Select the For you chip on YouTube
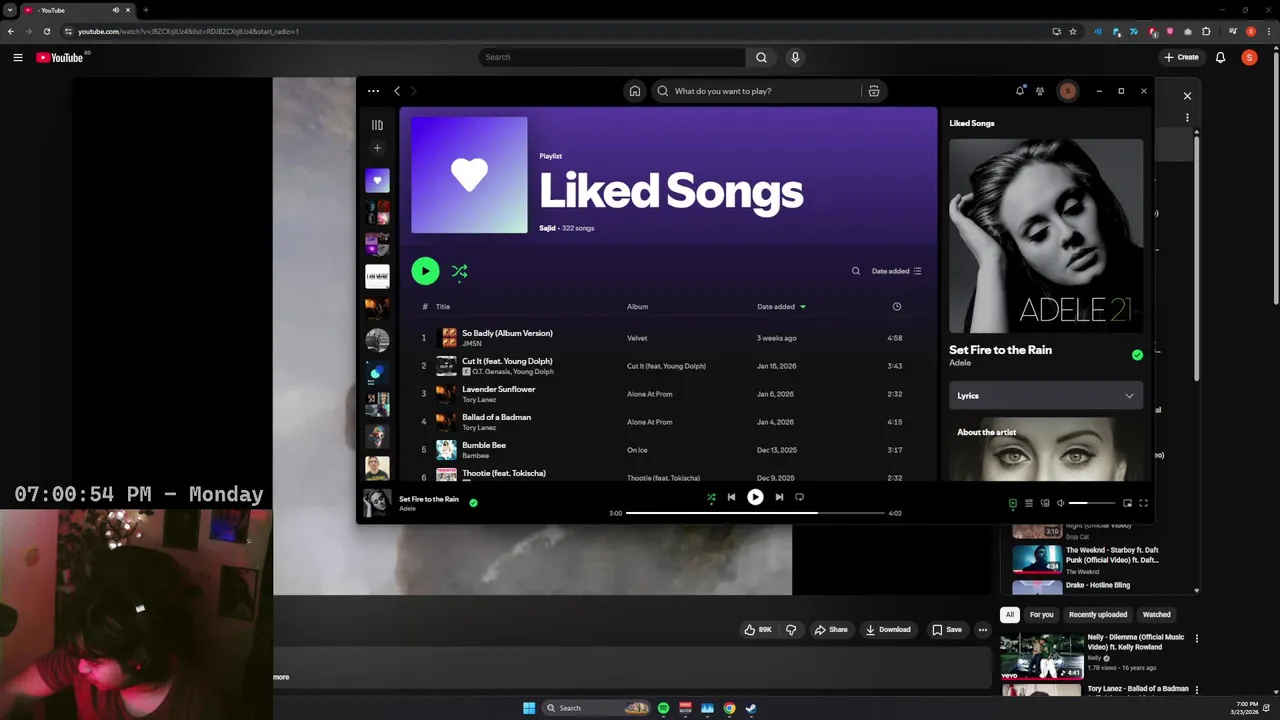 point(1041,615)
